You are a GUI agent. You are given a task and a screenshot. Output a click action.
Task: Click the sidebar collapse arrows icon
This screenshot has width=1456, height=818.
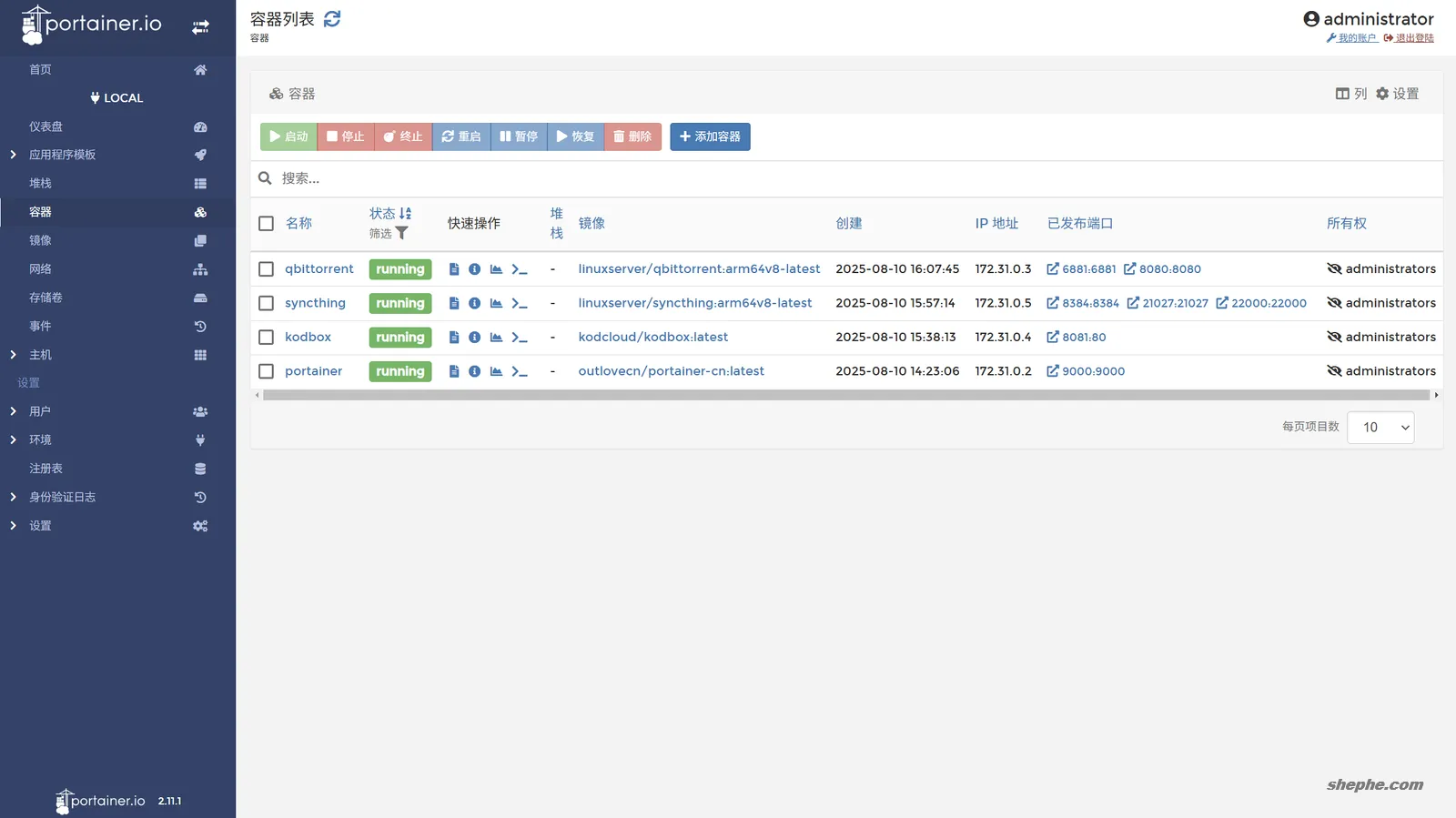tap(200, 27)
